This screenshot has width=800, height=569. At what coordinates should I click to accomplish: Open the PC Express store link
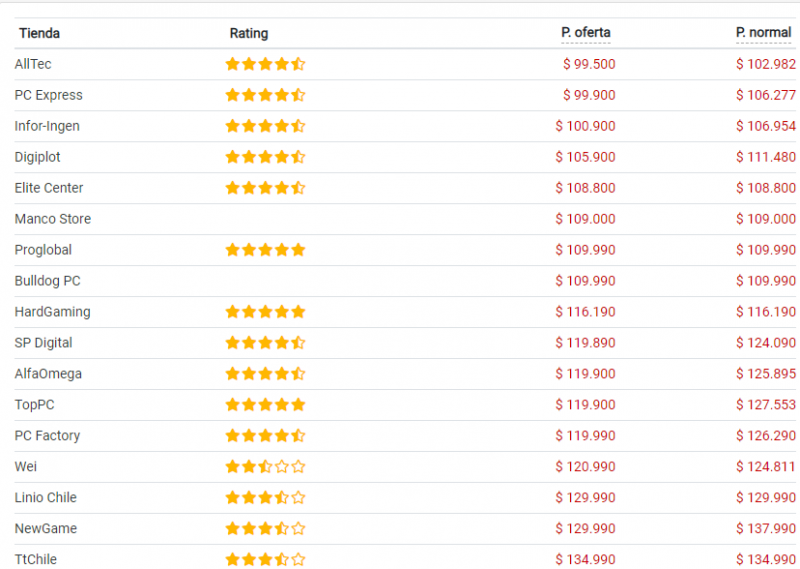click(x=49, y=95)
